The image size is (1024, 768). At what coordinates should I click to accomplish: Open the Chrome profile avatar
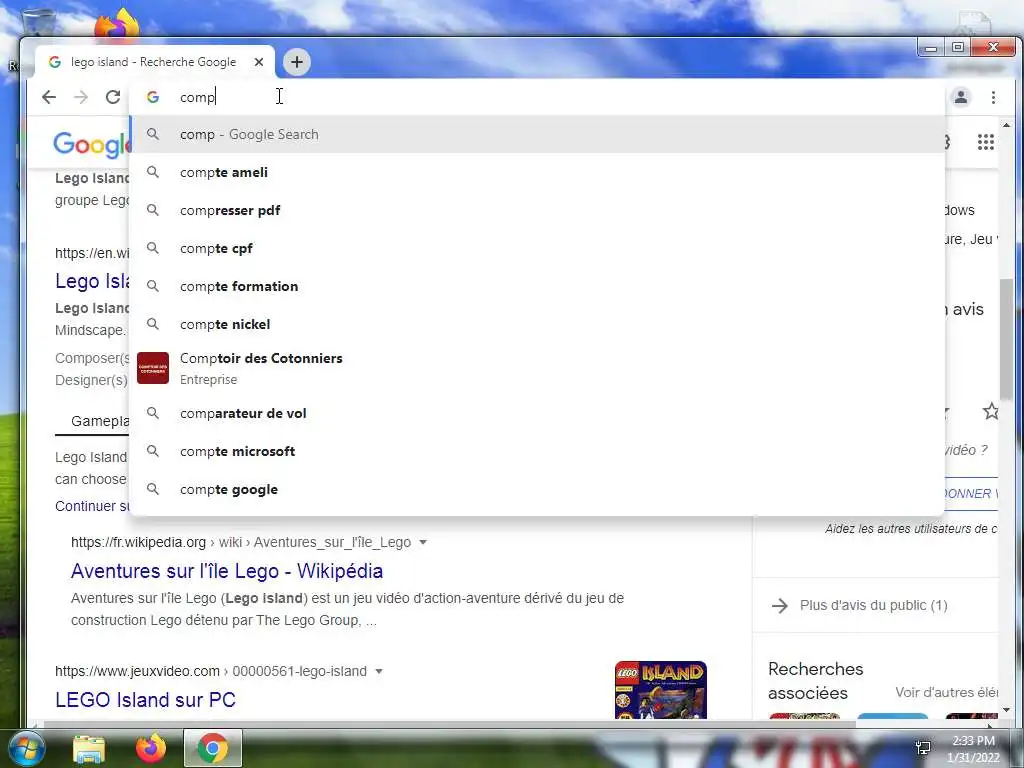pyautogui.click(x=961, y=97)
